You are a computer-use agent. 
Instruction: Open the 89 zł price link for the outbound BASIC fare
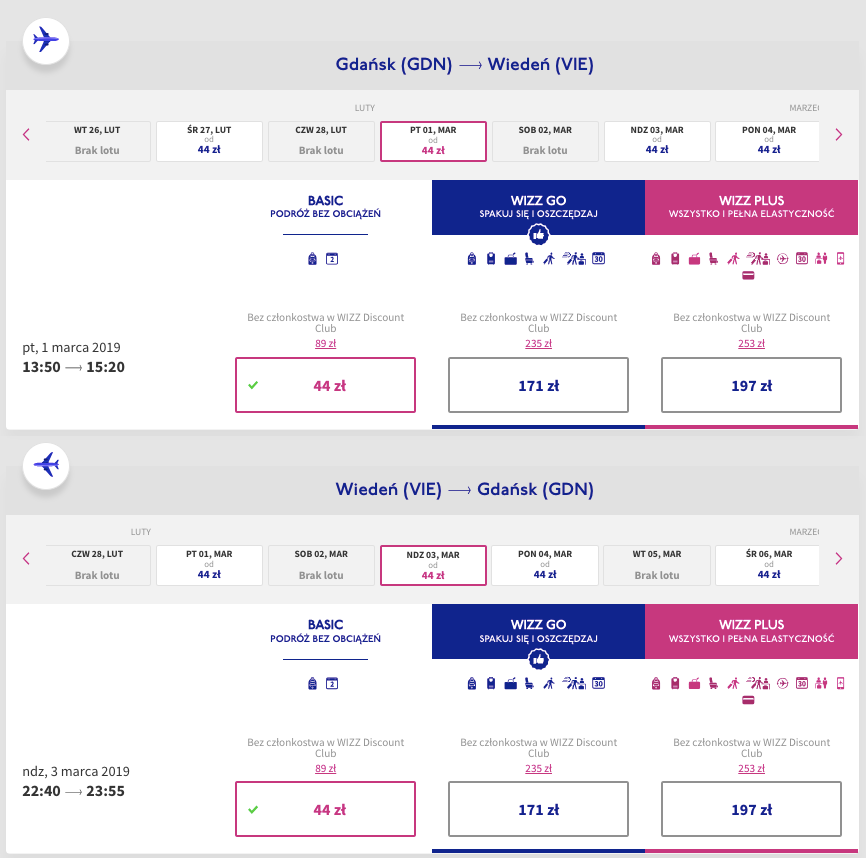point(325,344)
